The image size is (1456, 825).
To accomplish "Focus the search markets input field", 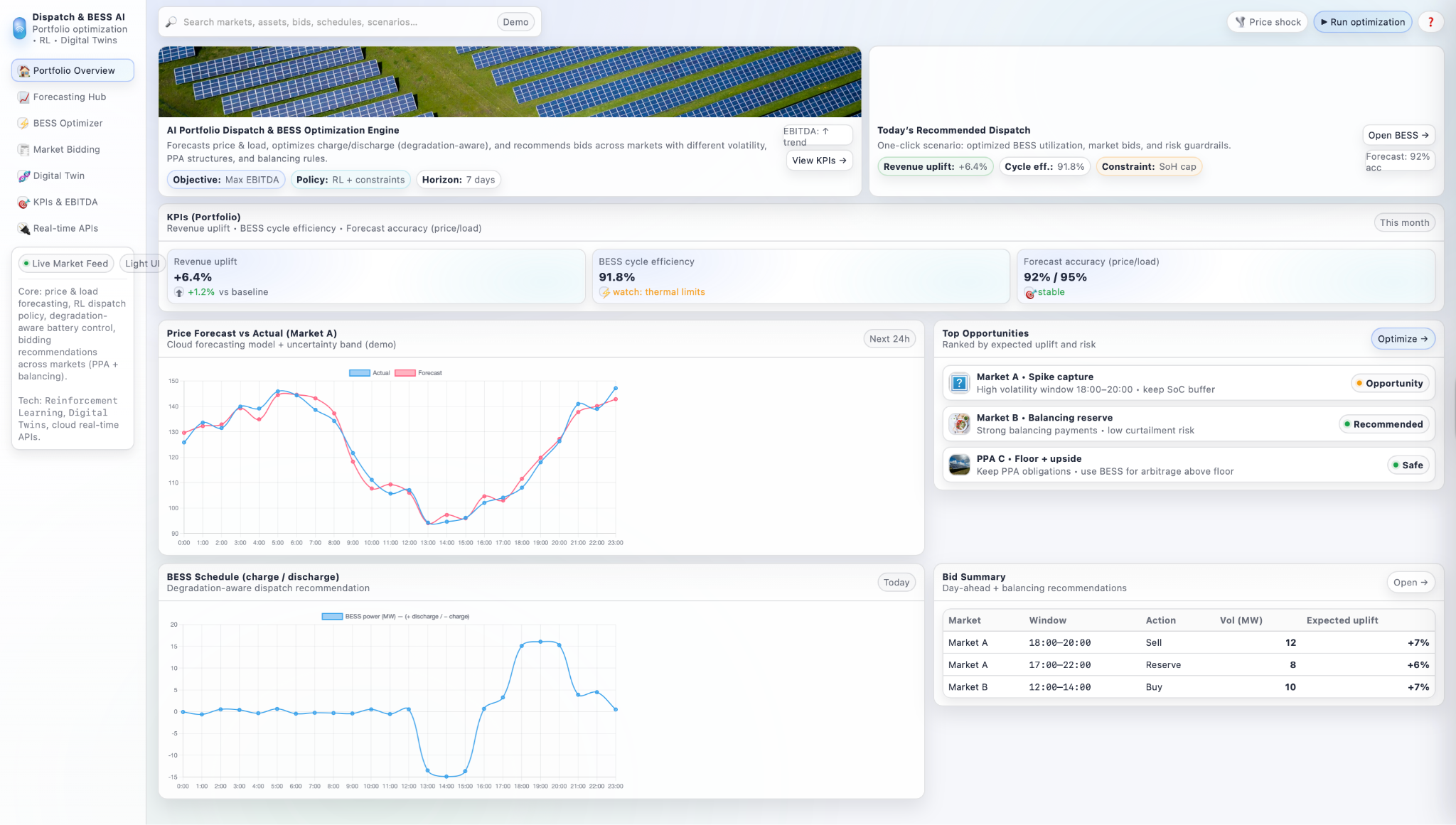I will tap(334, 22).
